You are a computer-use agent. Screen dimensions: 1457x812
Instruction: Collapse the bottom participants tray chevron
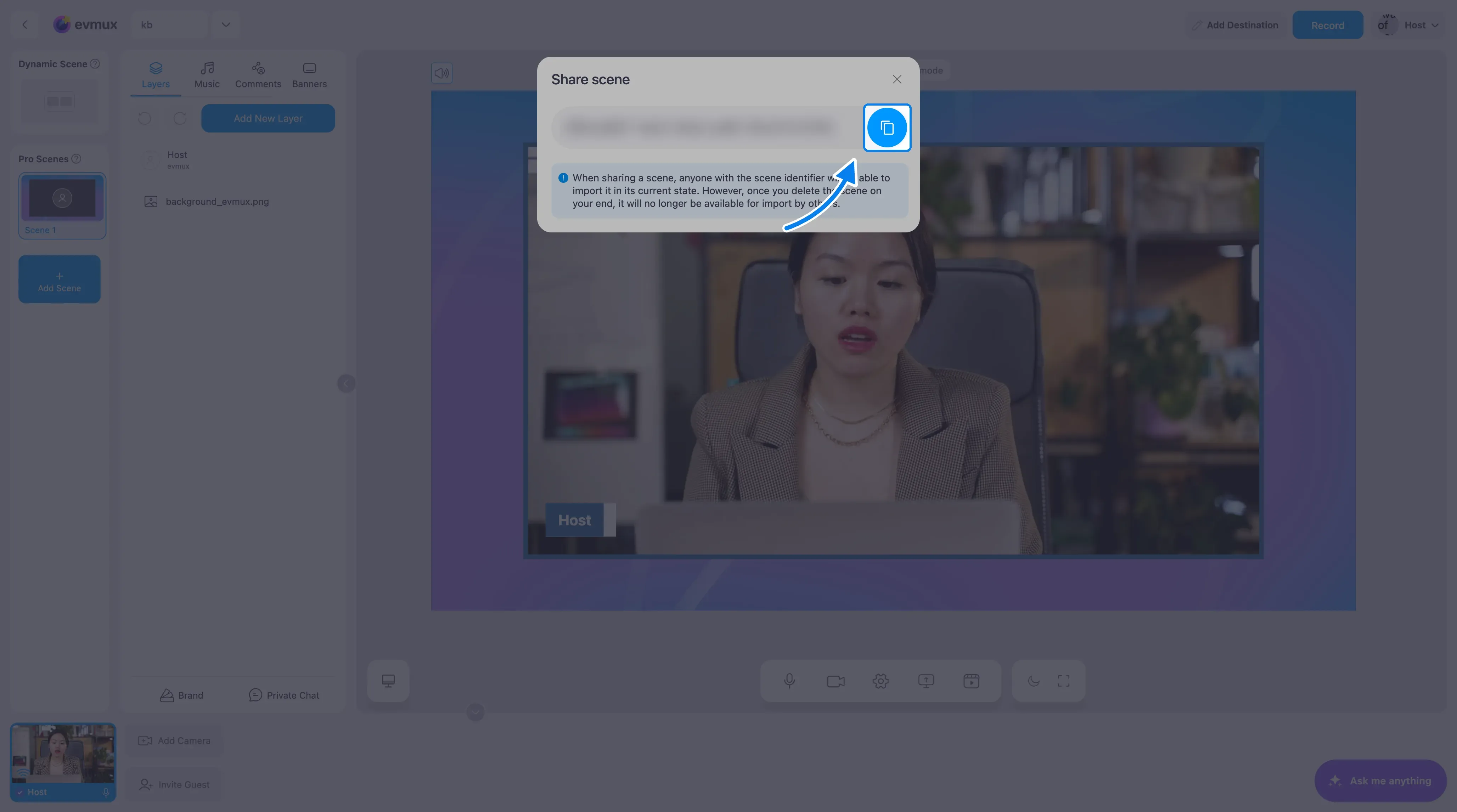point(476,712)
